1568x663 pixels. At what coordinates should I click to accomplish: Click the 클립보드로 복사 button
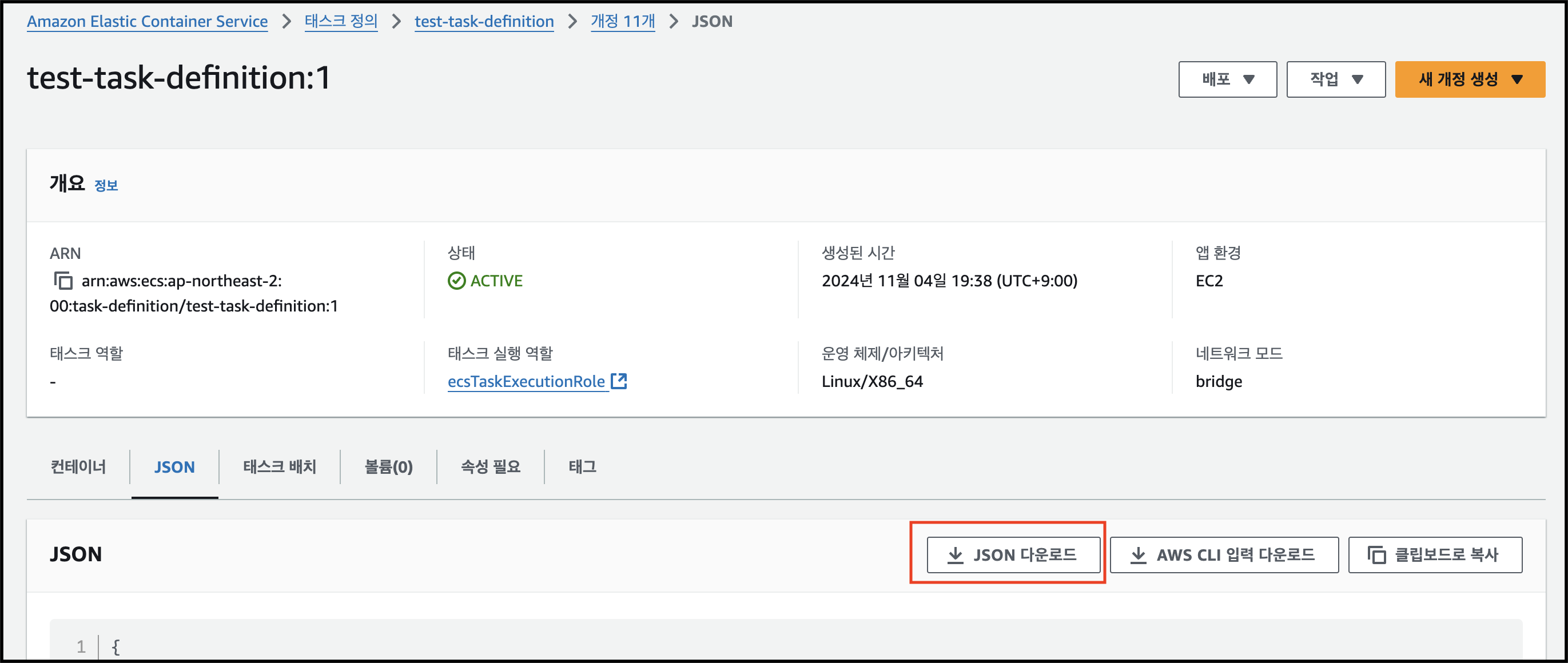point(1435,555)
